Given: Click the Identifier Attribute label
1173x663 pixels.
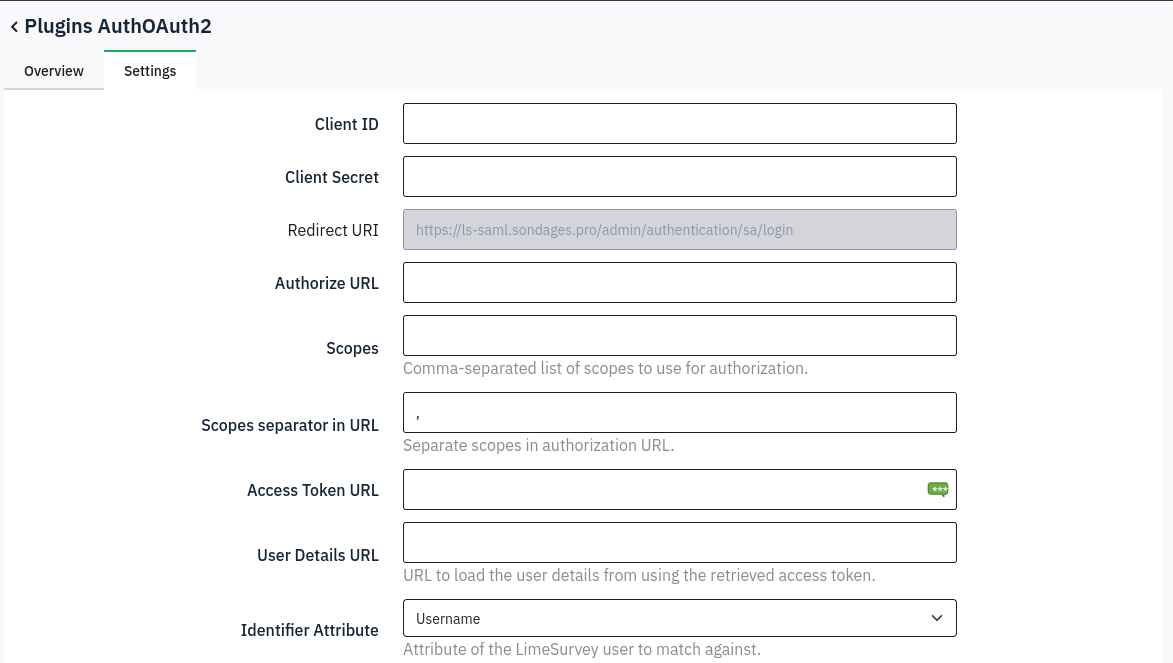Looking at the screenshot, I should point(309,630).
